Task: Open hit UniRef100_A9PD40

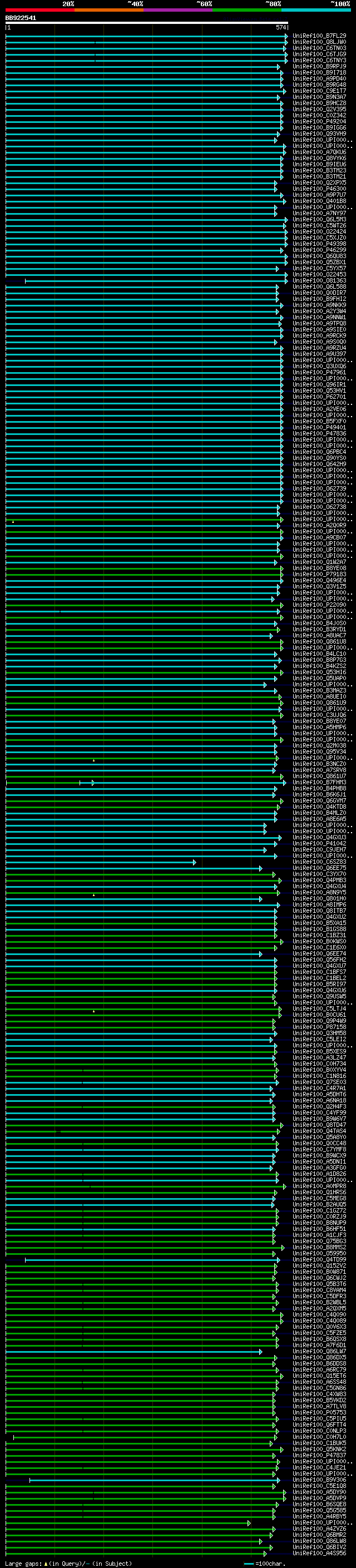Action: [319, 78]
